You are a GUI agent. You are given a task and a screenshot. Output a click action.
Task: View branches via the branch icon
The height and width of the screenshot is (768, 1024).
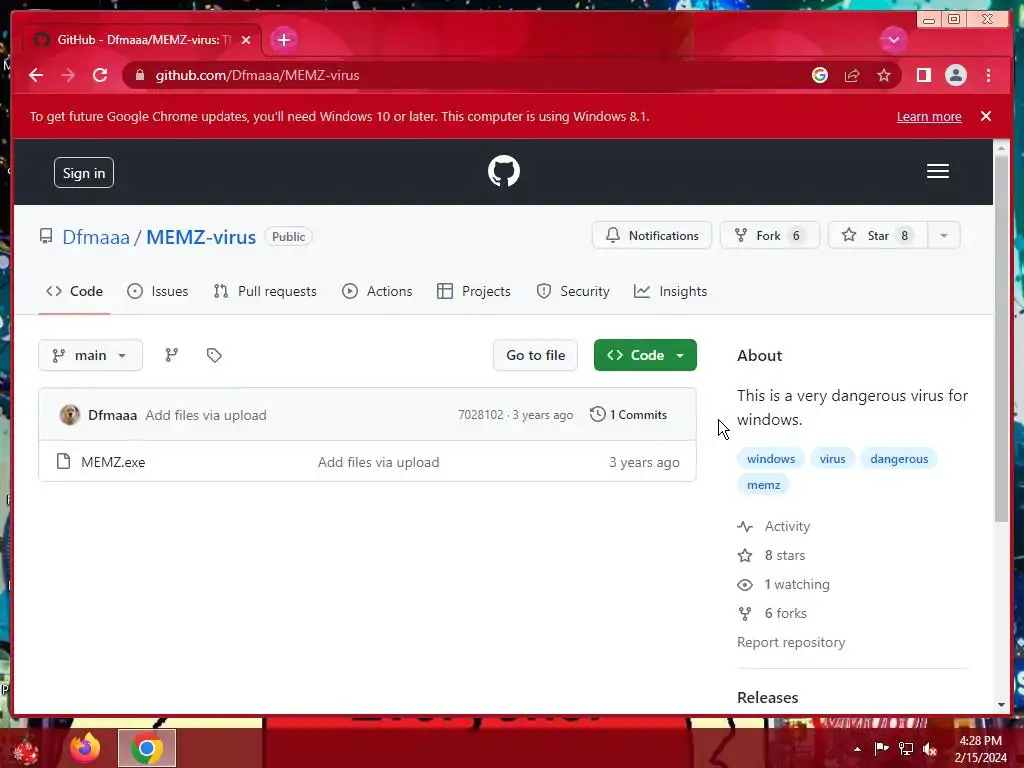[x=172, y=355]
